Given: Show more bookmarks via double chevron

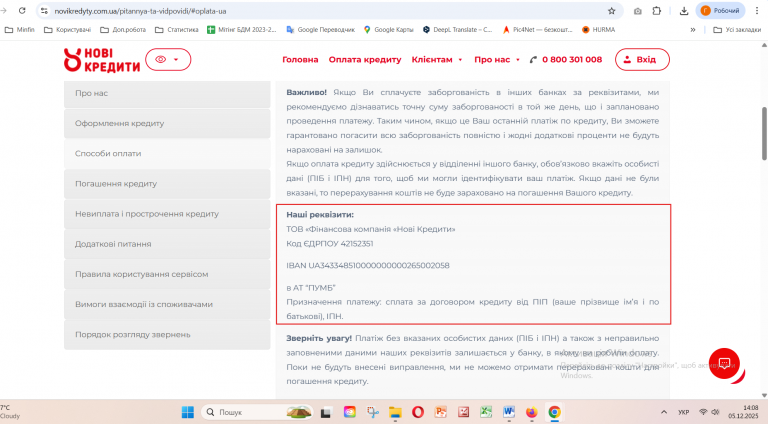Looking at the screenshot, I should 693,30.
